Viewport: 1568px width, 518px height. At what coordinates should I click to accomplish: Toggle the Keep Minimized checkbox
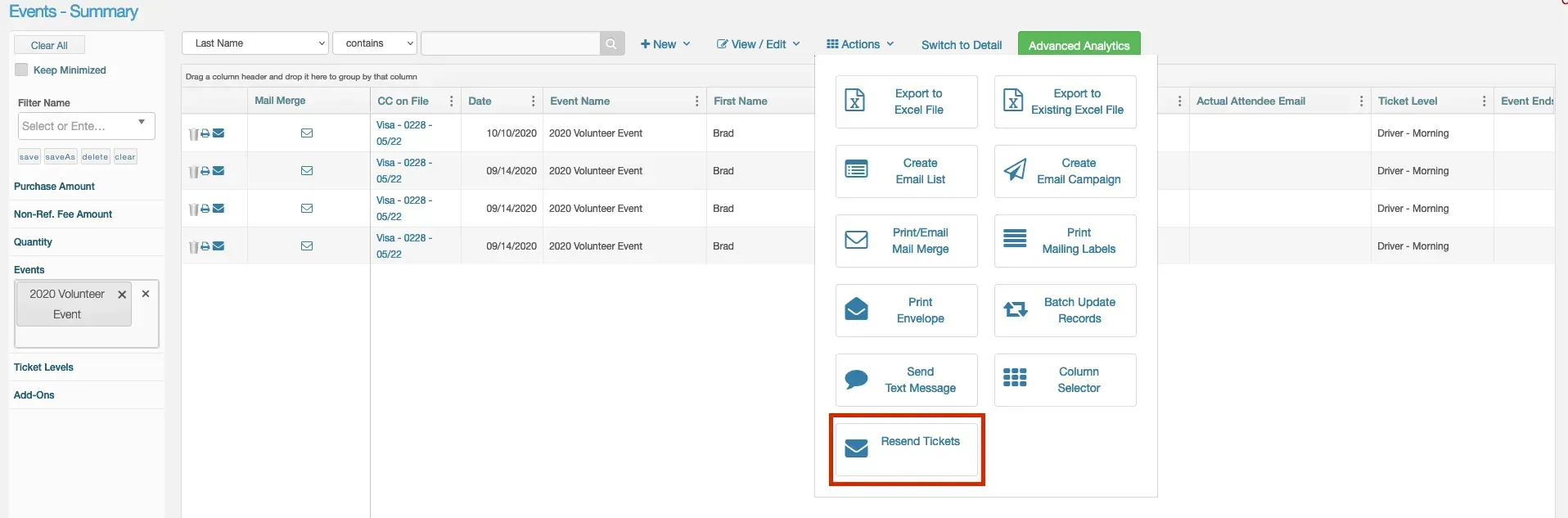[x=21, y=70]
